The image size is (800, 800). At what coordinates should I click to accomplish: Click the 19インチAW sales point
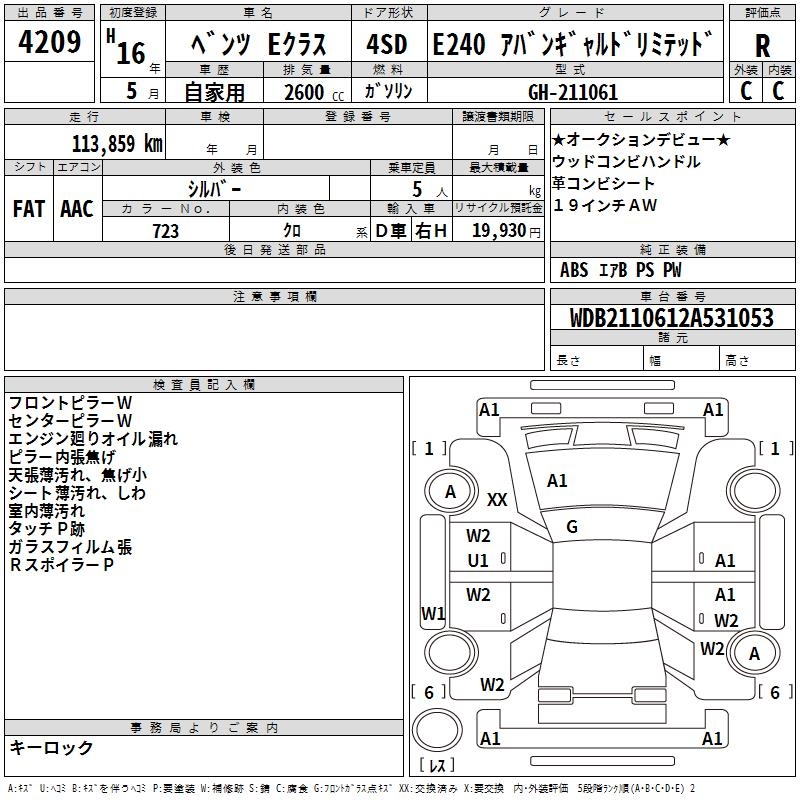tap(605, 205)
